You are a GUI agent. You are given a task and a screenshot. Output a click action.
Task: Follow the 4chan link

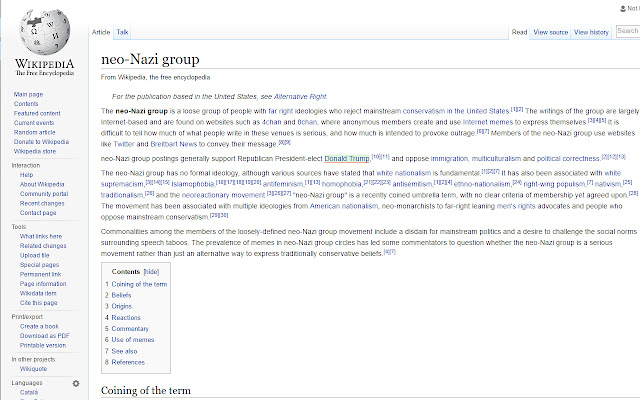(x=271, y=122)
